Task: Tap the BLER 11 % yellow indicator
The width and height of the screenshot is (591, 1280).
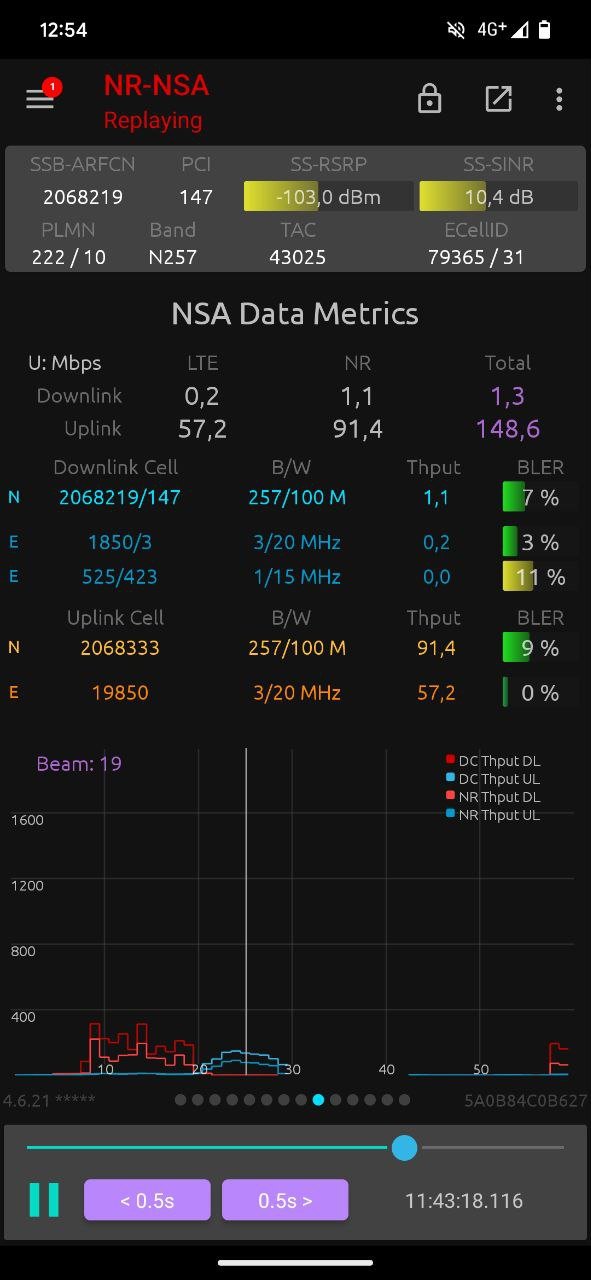Action: 539,577
